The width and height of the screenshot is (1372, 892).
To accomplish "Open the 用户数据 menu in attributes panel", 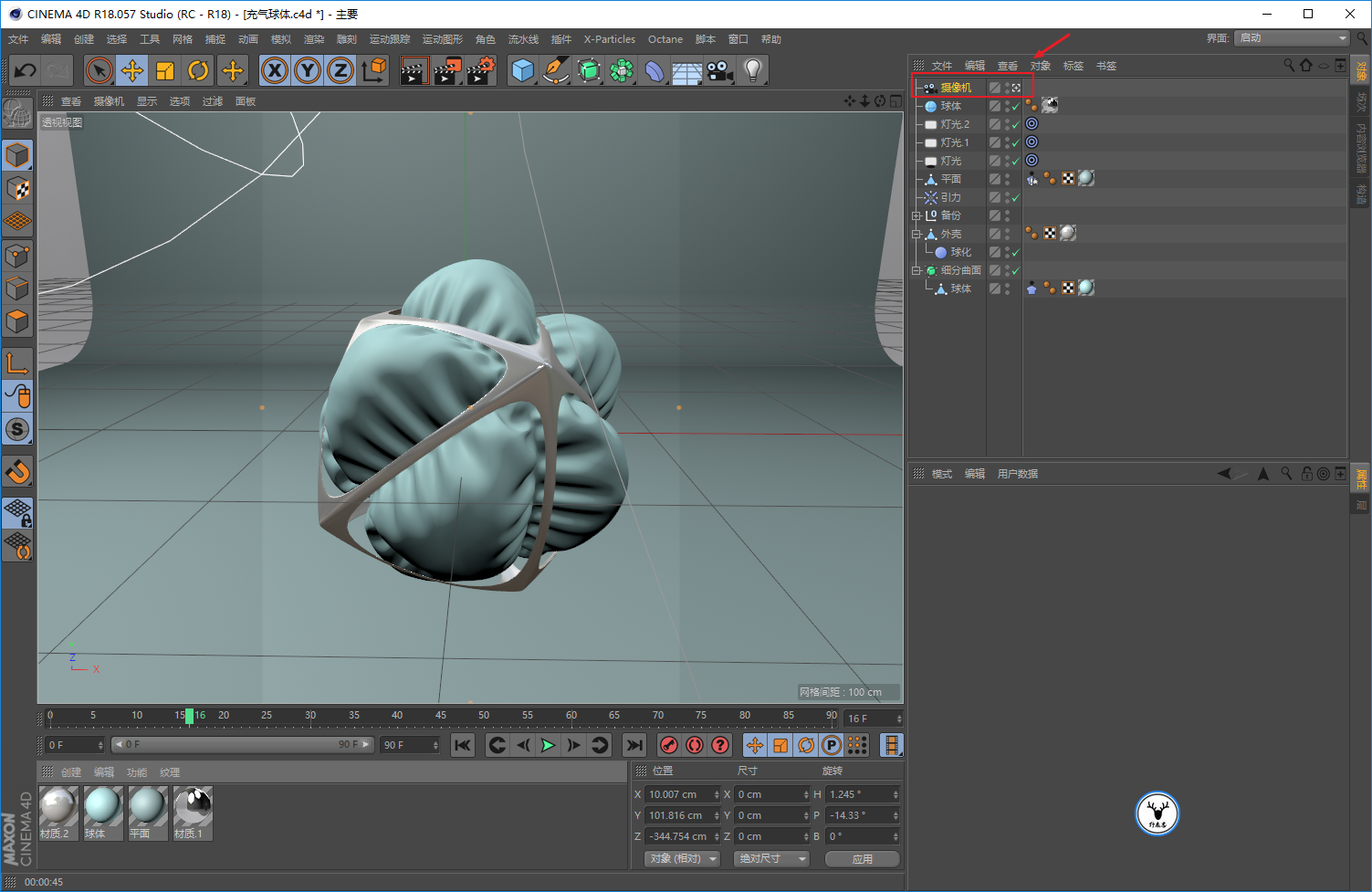I will [x=1018, y=474].
